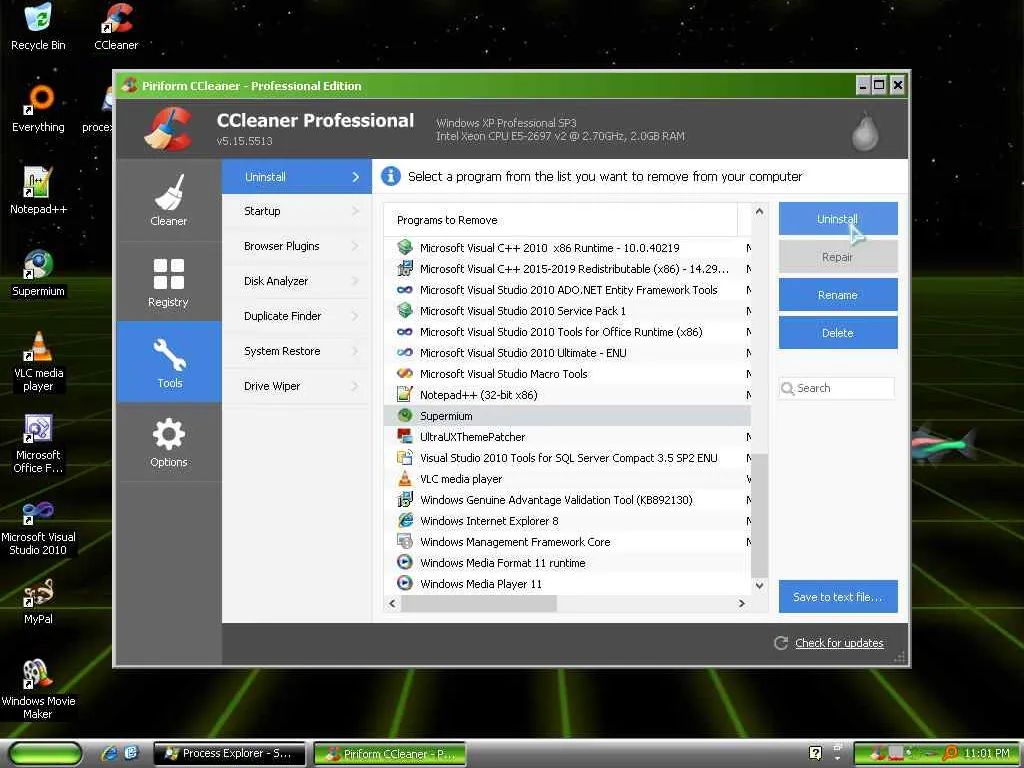This screenshot has height=768, width=1024.
Task: Select the MyPal desktop shortcut
Action: (x=38, y=601)
